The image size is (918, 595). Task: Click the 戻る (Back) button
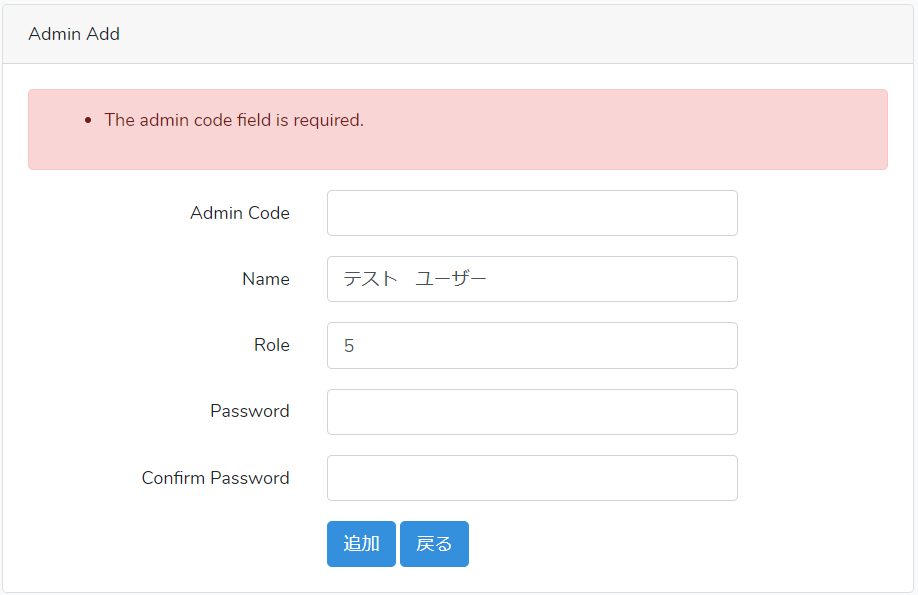tap(434, 544)
